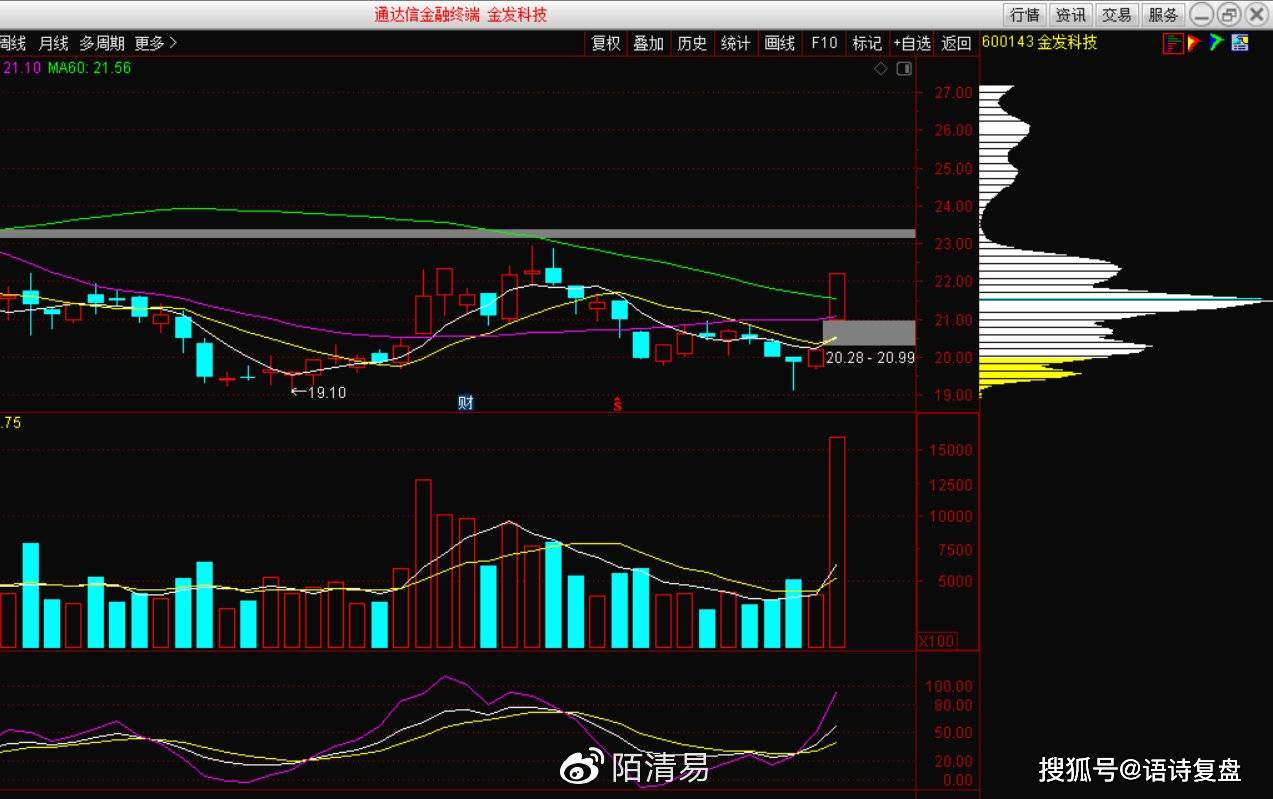The height and width of the screenshot is (799, 1273).
Task: Open the 交易 menu
Action: pyautogui.click(x=1117, y=15)
